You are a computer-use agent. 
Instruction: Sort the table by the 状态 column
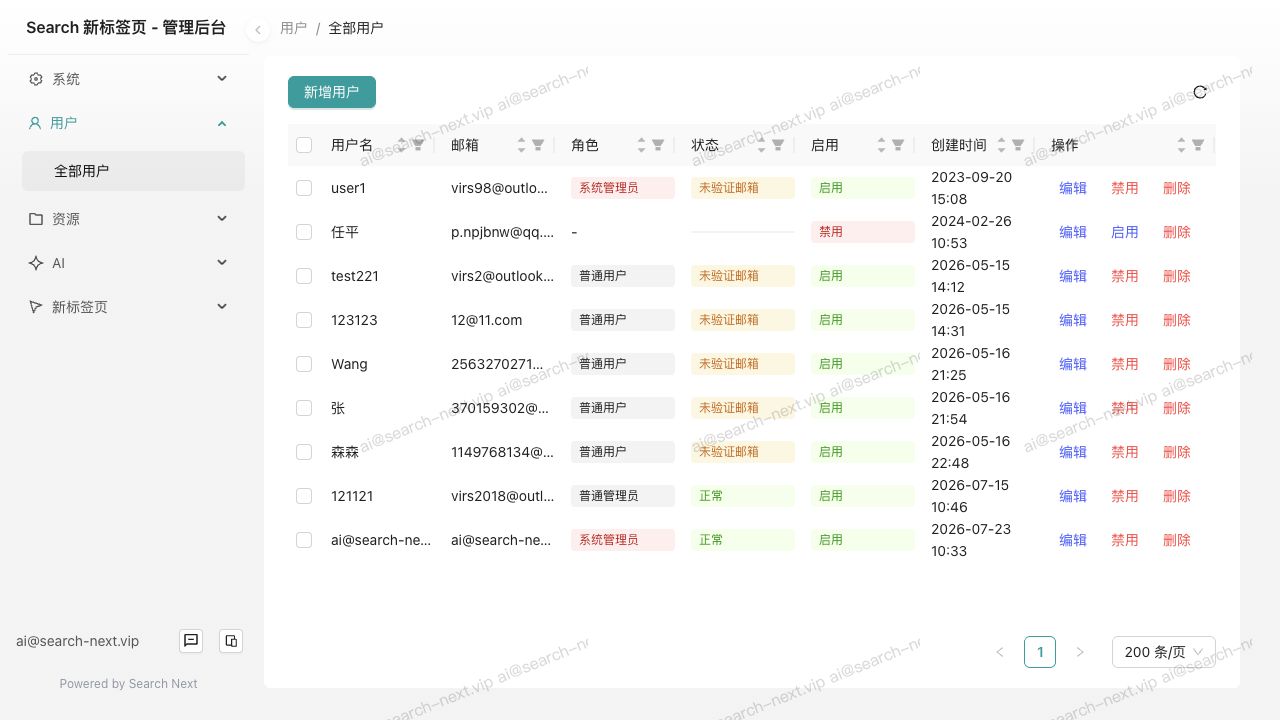pyautogui.click(x=762, y=145)
